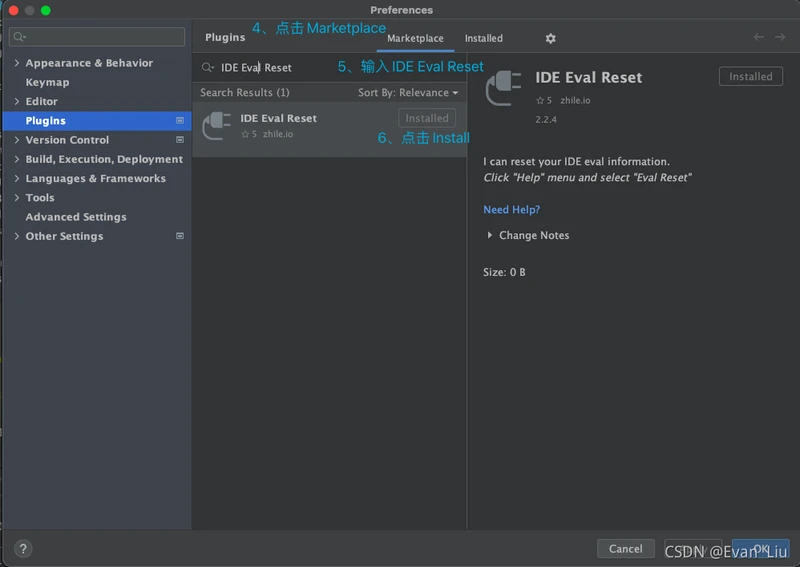
Task: Click the forward navigation arrow
Action: point(782,37)
